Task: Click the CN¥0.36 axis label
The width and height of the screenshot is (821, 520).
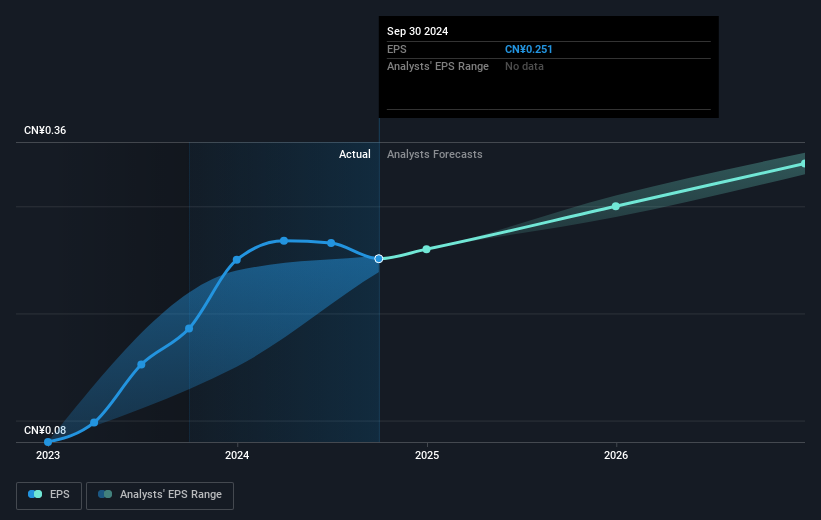Action: [x=45, y=130]
